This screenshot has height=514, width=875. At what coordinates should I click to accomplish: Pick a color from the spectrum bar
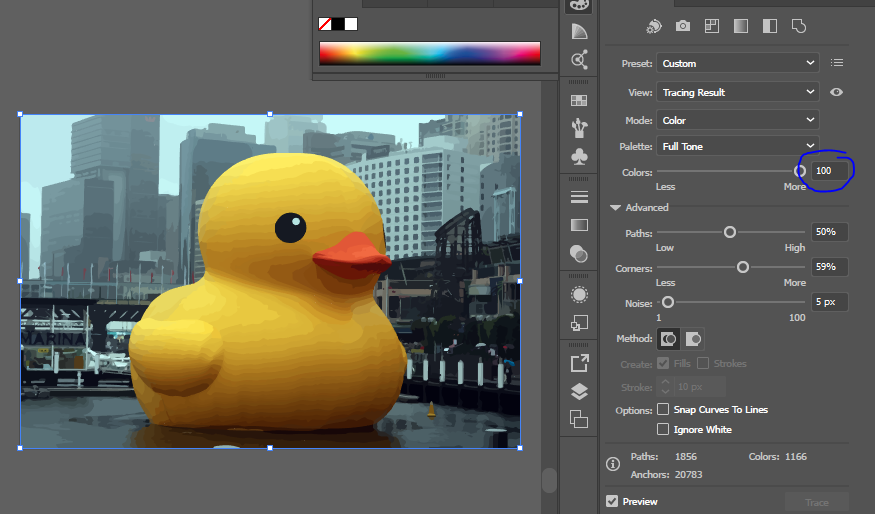(x=430, y=54)
